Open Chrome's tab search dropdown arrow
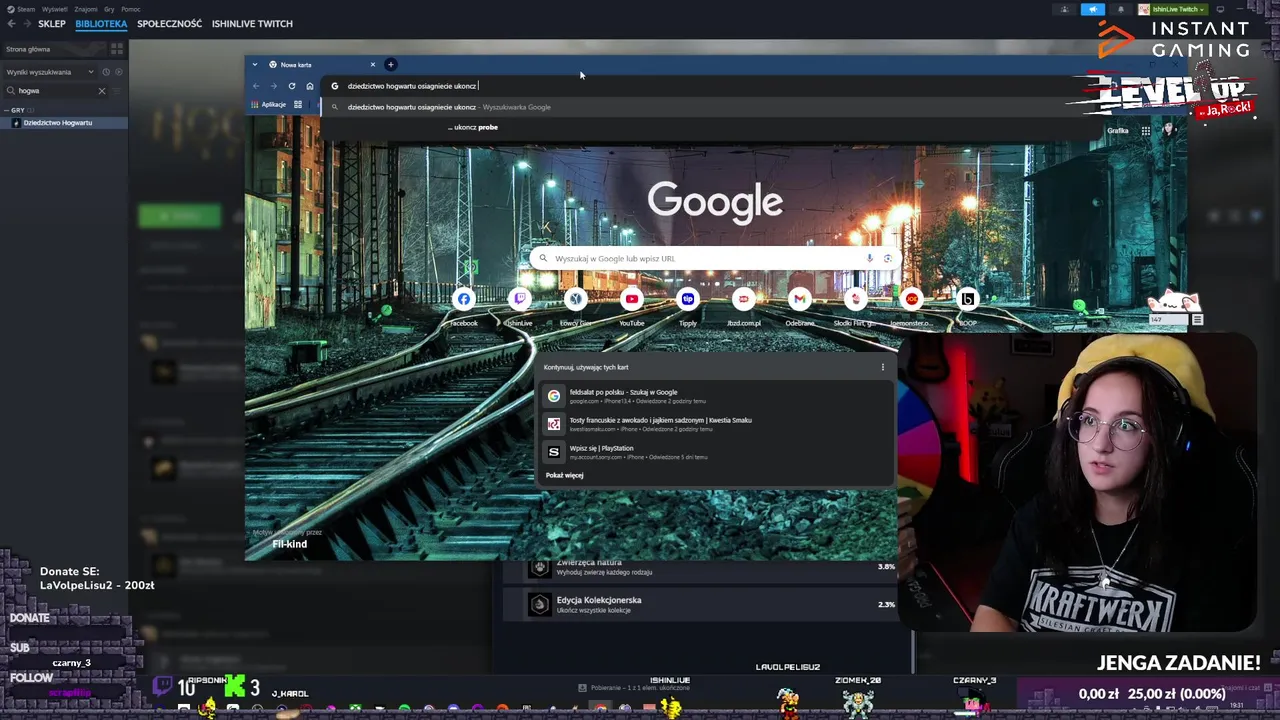1280x720 pixels. point(255,65)
